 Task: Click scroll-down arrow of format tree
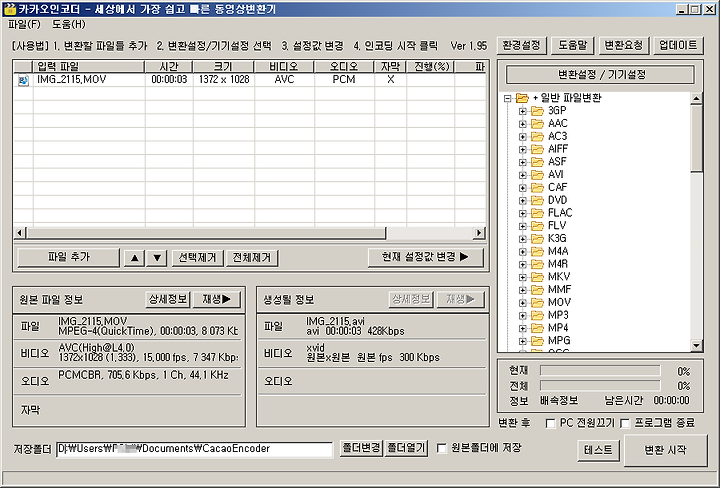click(x=697, y=345)
